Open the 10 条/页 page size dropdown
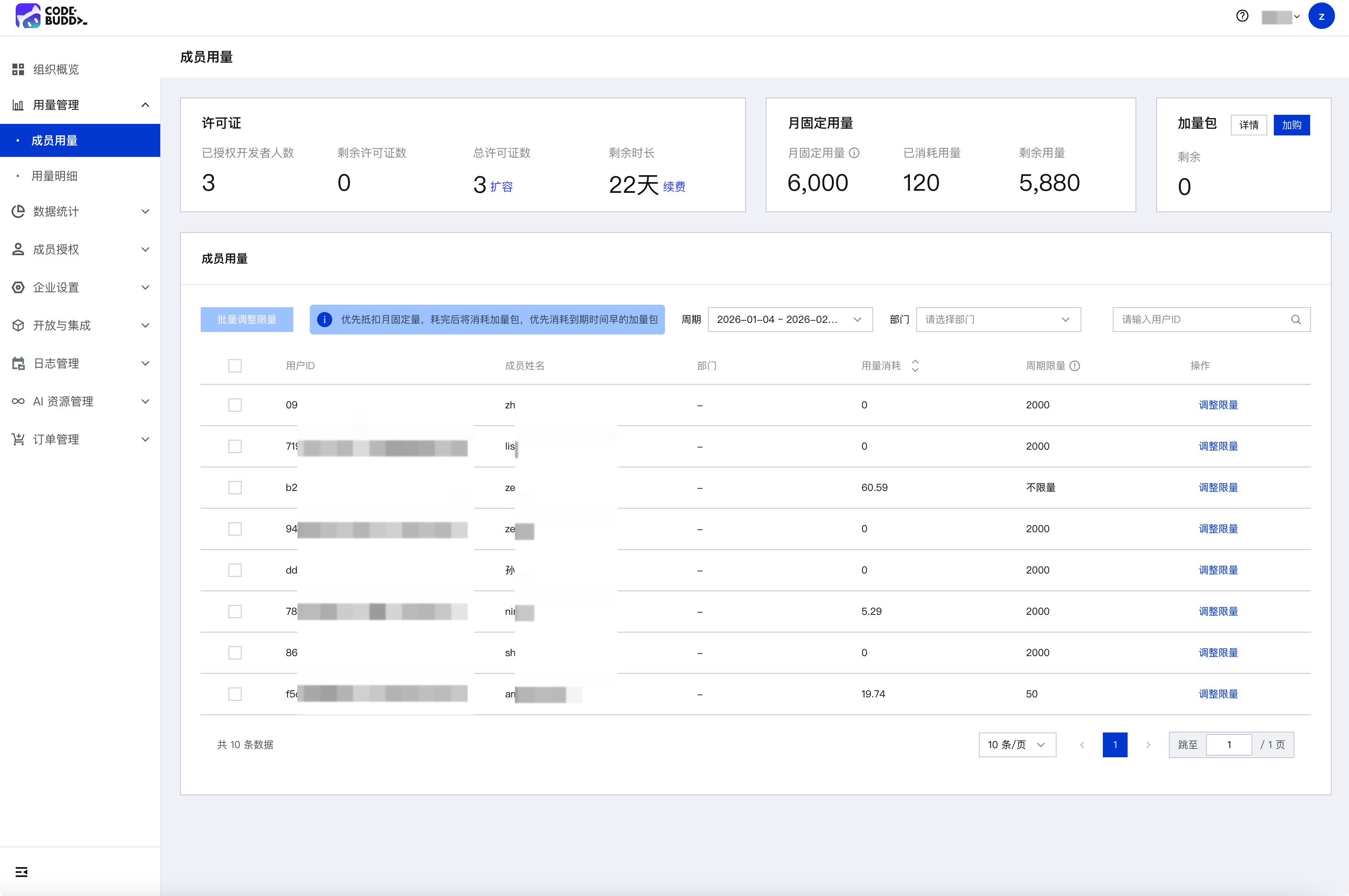This screenshot has height=896, width=1349. [x=1016, y=744]
